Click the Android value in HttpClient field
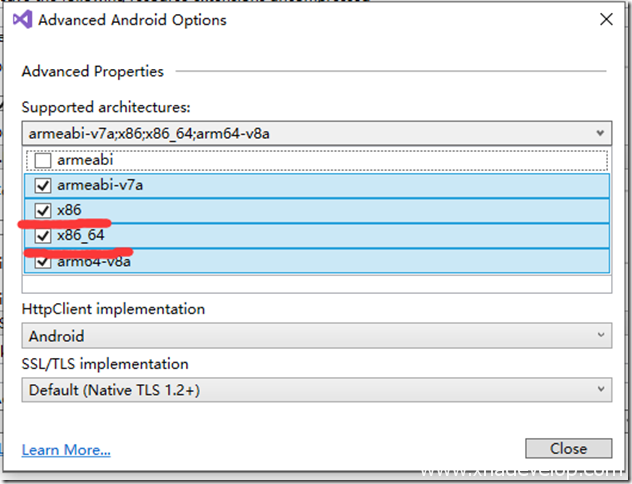 57,336
